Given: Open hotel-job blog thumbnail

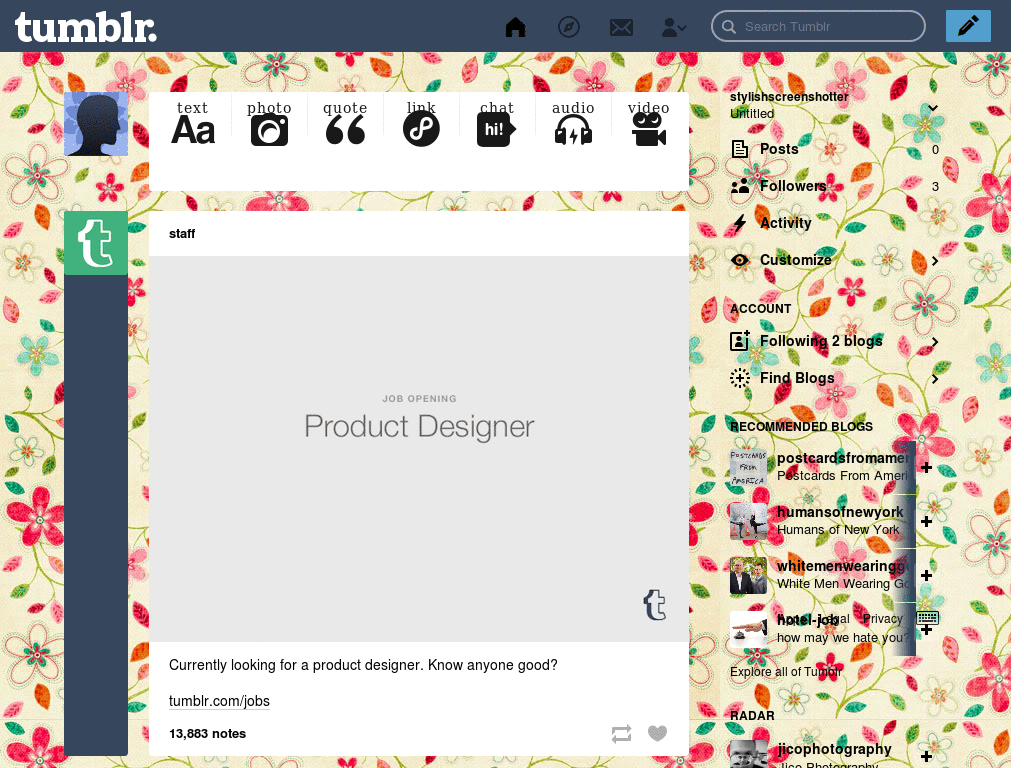Looking at the screenshot, I should (x=748, y=630).
